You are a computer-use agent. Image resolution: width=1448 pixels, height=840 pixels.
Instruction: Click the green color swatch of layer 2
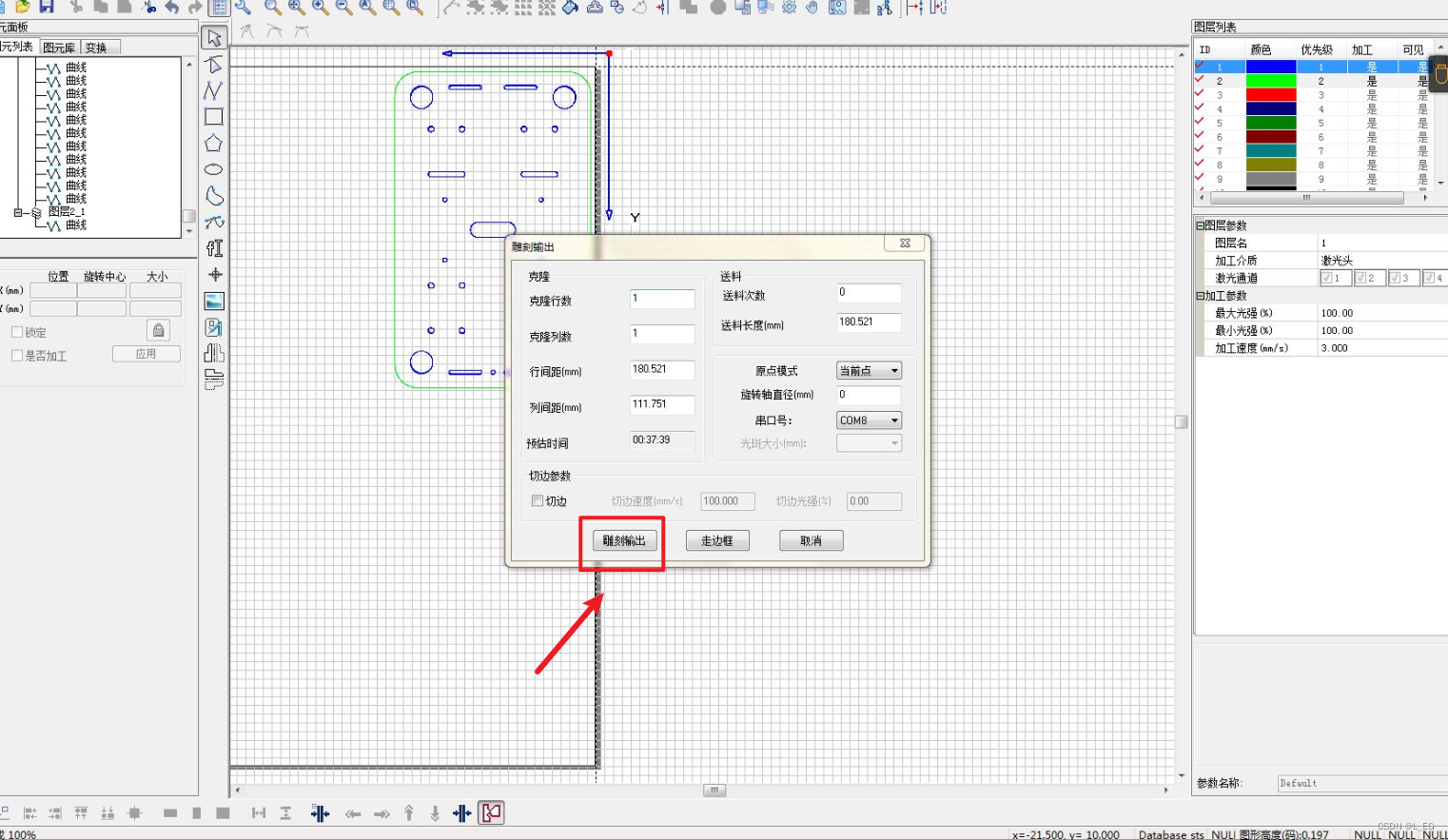[1271, 81]
